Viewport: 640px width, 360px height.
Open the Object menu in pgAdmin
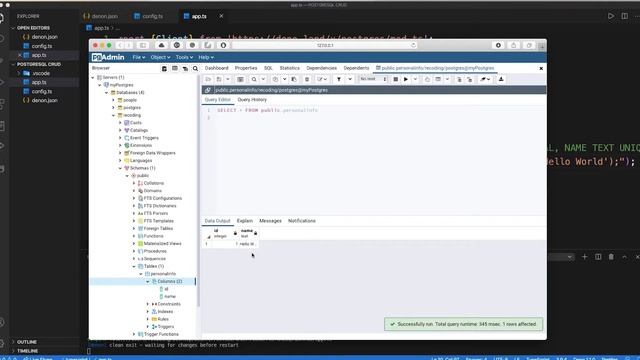[160, 58]
